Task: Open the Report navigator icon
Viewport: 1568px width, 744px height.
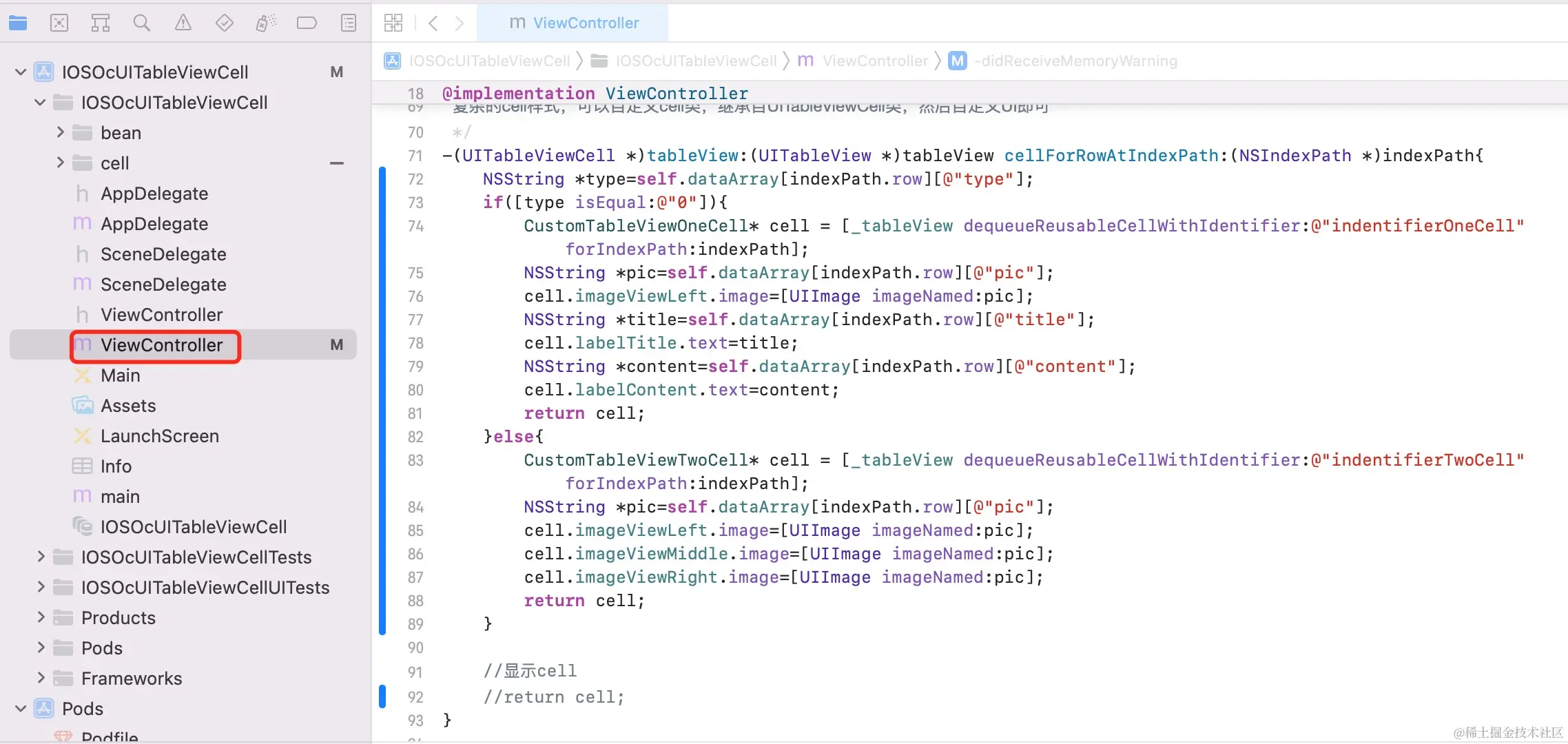Action: (x=349, y=23)
